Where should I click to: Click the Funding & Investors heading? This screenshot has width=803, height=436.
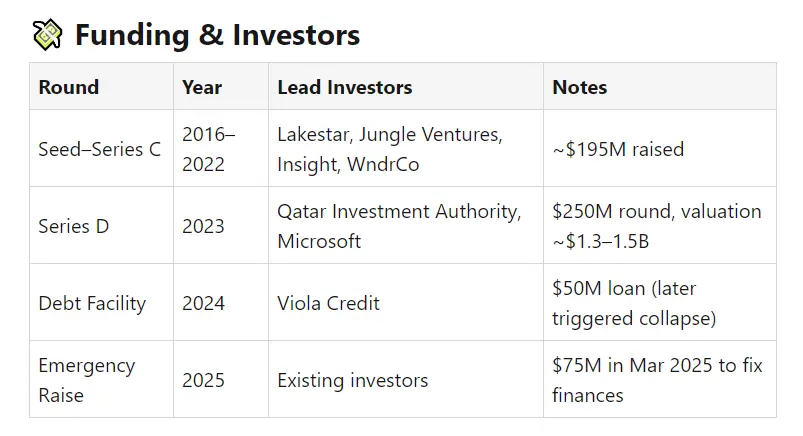217,35
